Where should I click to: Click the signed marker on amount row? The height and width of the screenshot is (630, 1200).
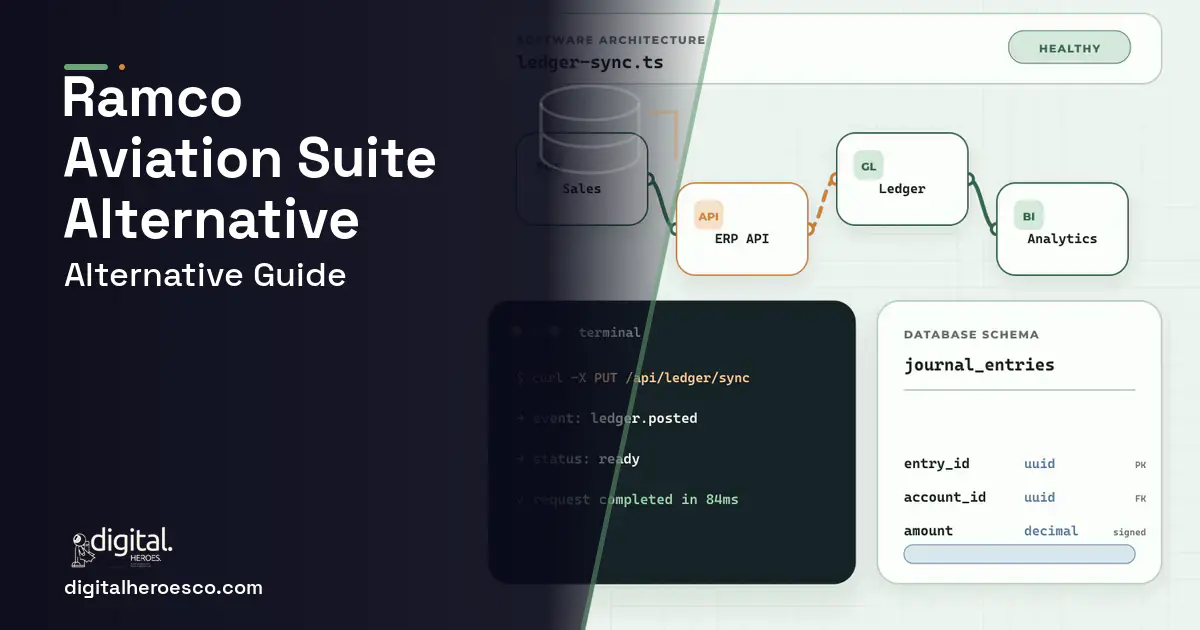(1129, 532)
